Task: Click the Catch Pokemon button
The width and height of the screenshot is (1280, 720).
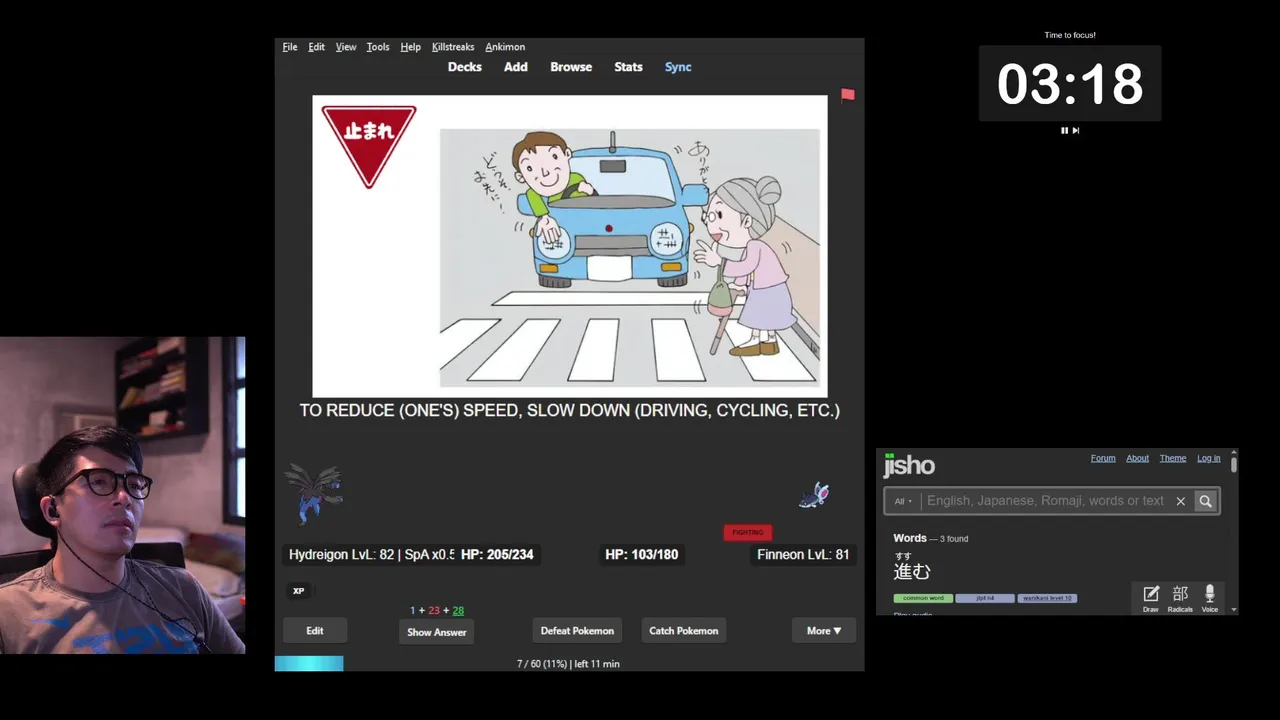Action: click(684, 631)
